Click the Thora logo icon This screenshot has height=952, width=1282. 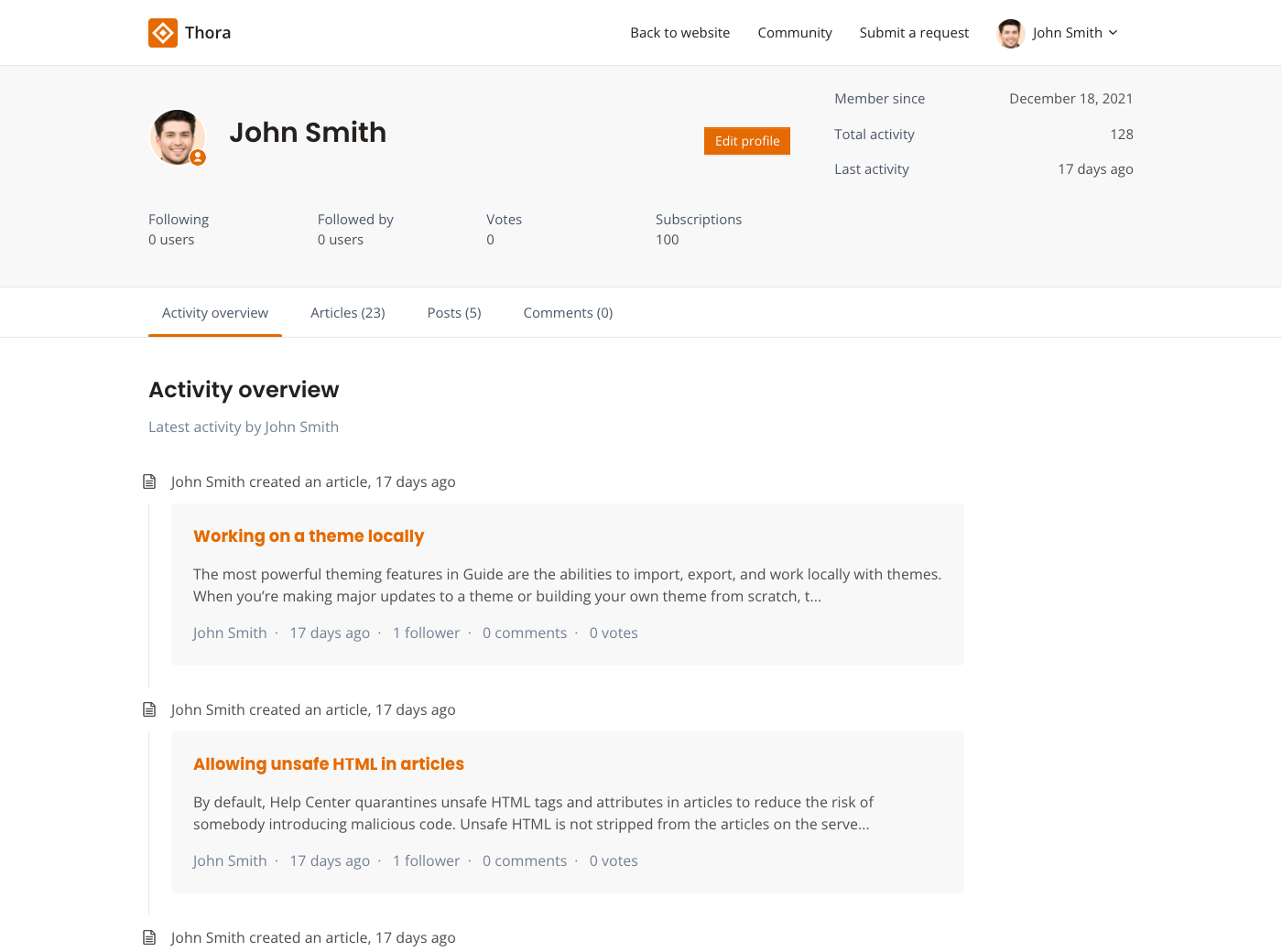tap(163, 33)
